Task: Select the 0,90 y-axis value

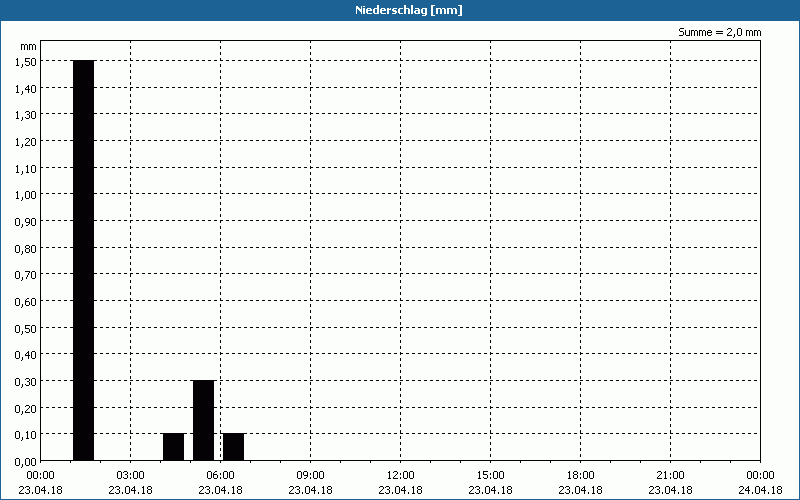Action: click(26, 221)
